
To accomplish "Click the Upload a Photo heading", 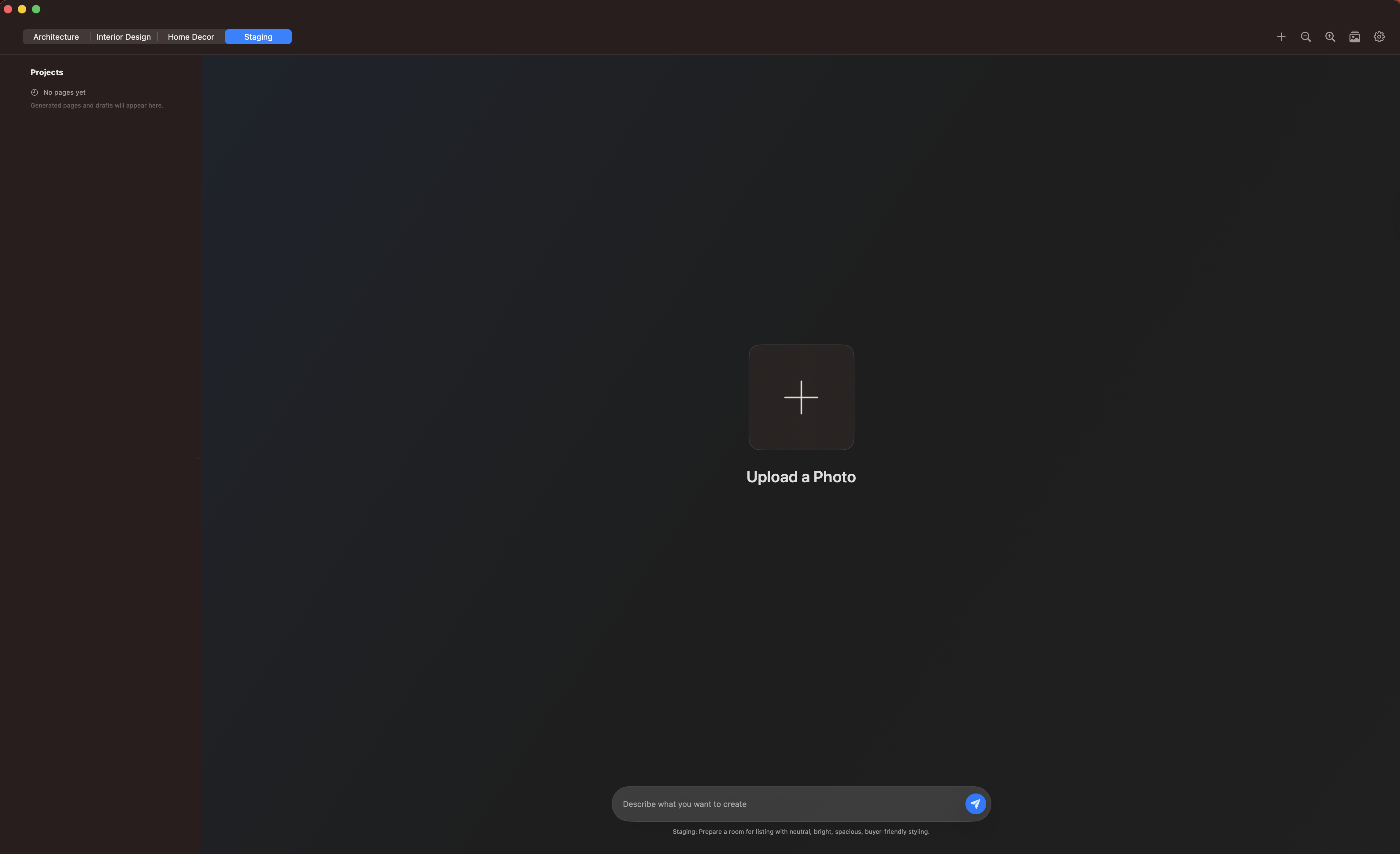I will (x=801, y=477).
